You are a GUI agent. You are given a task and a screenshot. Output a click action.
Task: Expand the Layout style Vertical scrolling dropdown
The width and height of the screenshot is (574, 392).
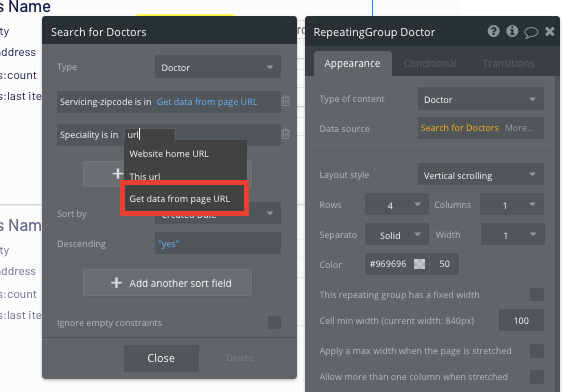coord(481,175)
